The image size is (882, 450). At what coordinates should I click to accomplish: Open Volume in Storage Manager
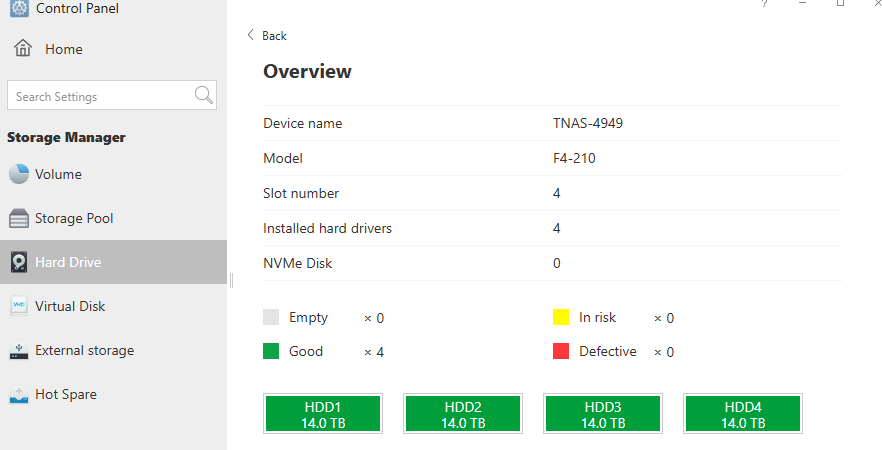[x=112, y=174]
